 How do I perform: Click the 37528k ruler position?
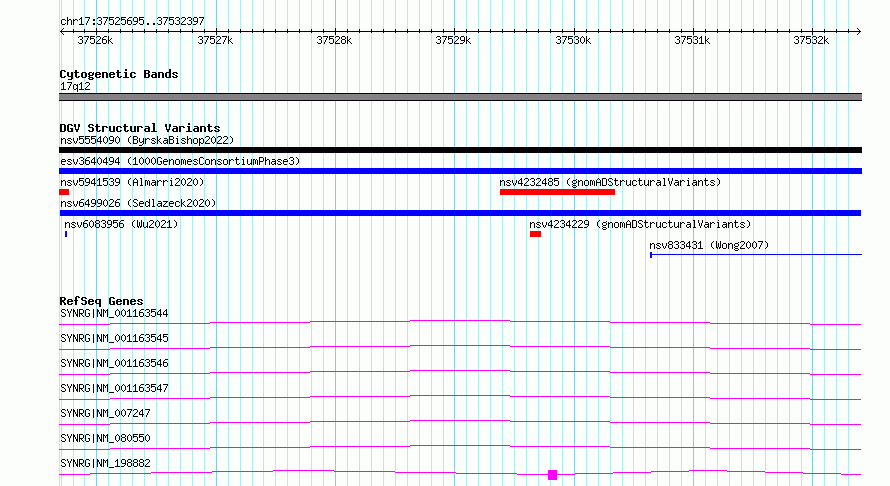(334, 40)
